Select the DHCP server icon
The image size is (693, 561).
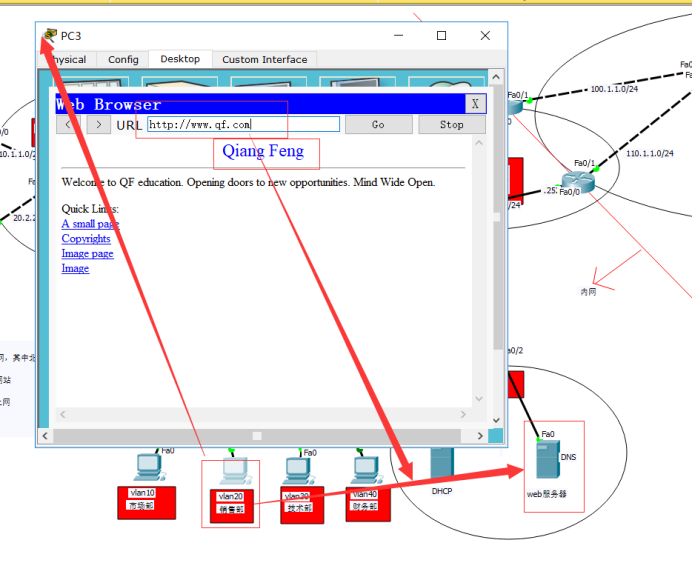(x=442, y=462)
